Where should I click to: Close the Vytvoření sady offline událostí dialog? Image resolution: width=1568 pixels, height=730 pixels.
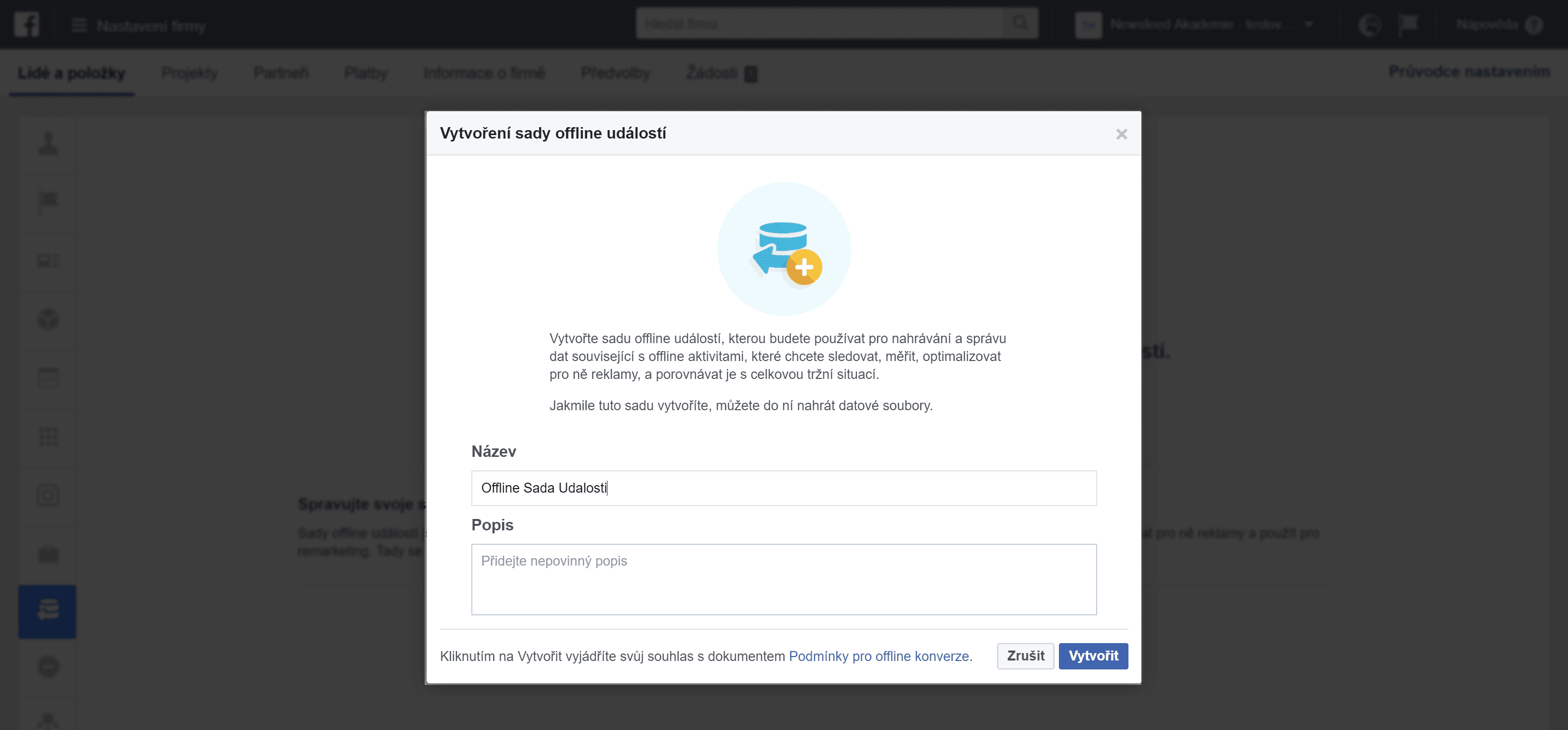point(1121,134)
